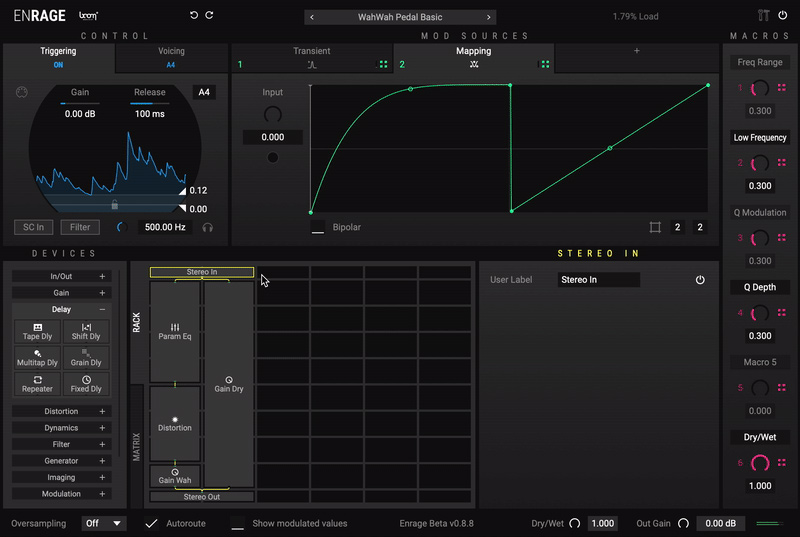The width and height of the screenshot is (800, 537).
Task: Click the Dry/Wet macro knob
Action: point(760,463)
